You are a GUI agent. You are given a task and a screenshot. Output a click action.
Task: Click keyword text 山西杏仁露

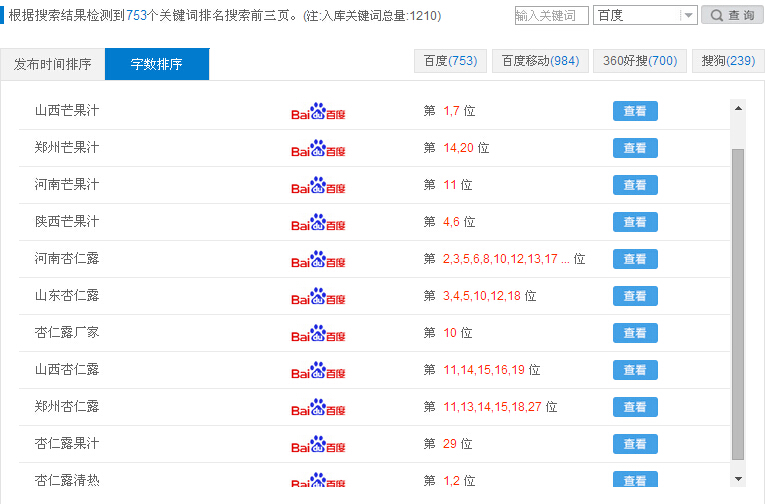coord(67,369)
